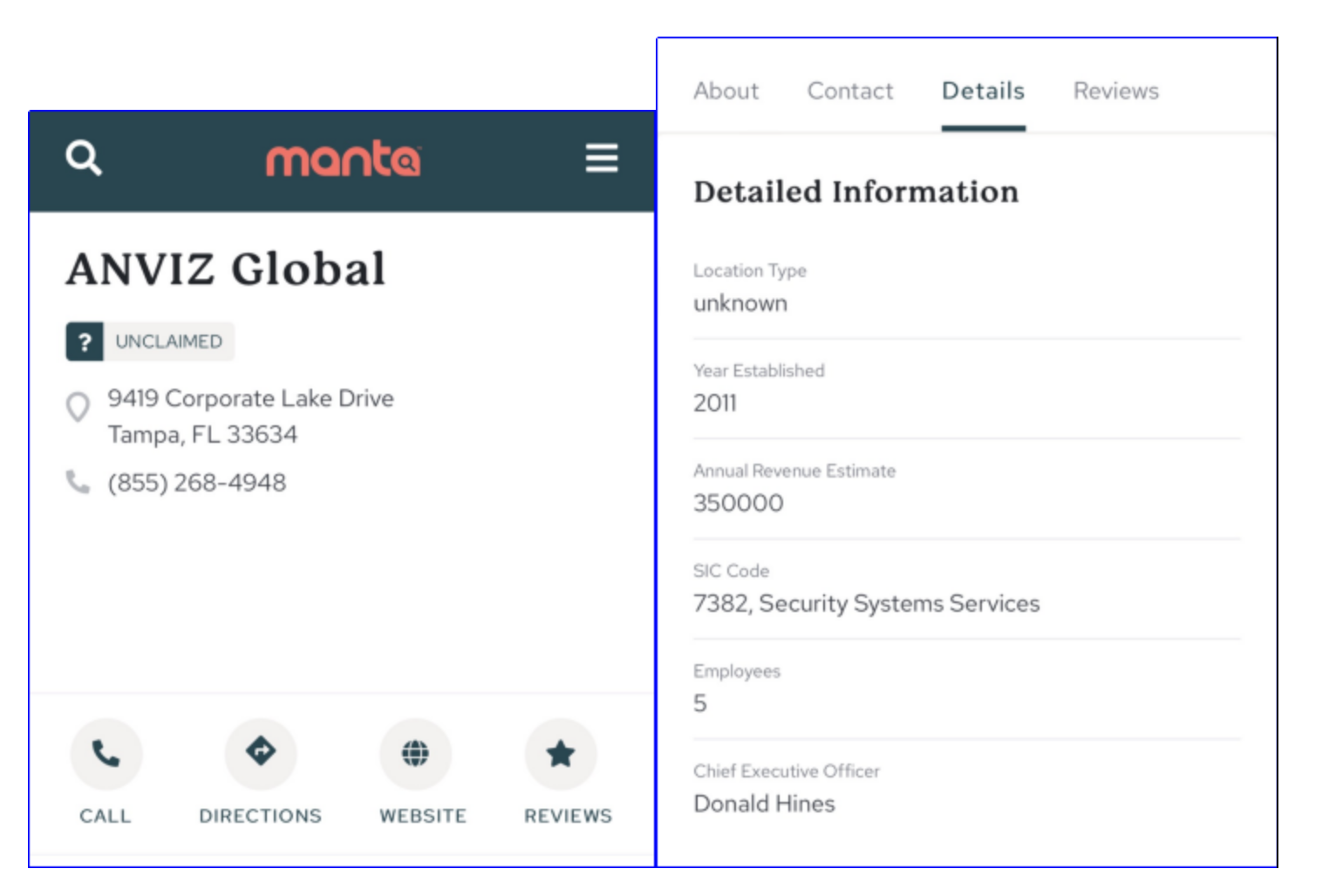Click the Manta logo
The image size is (1329, 896).
(x=343, y=160)
